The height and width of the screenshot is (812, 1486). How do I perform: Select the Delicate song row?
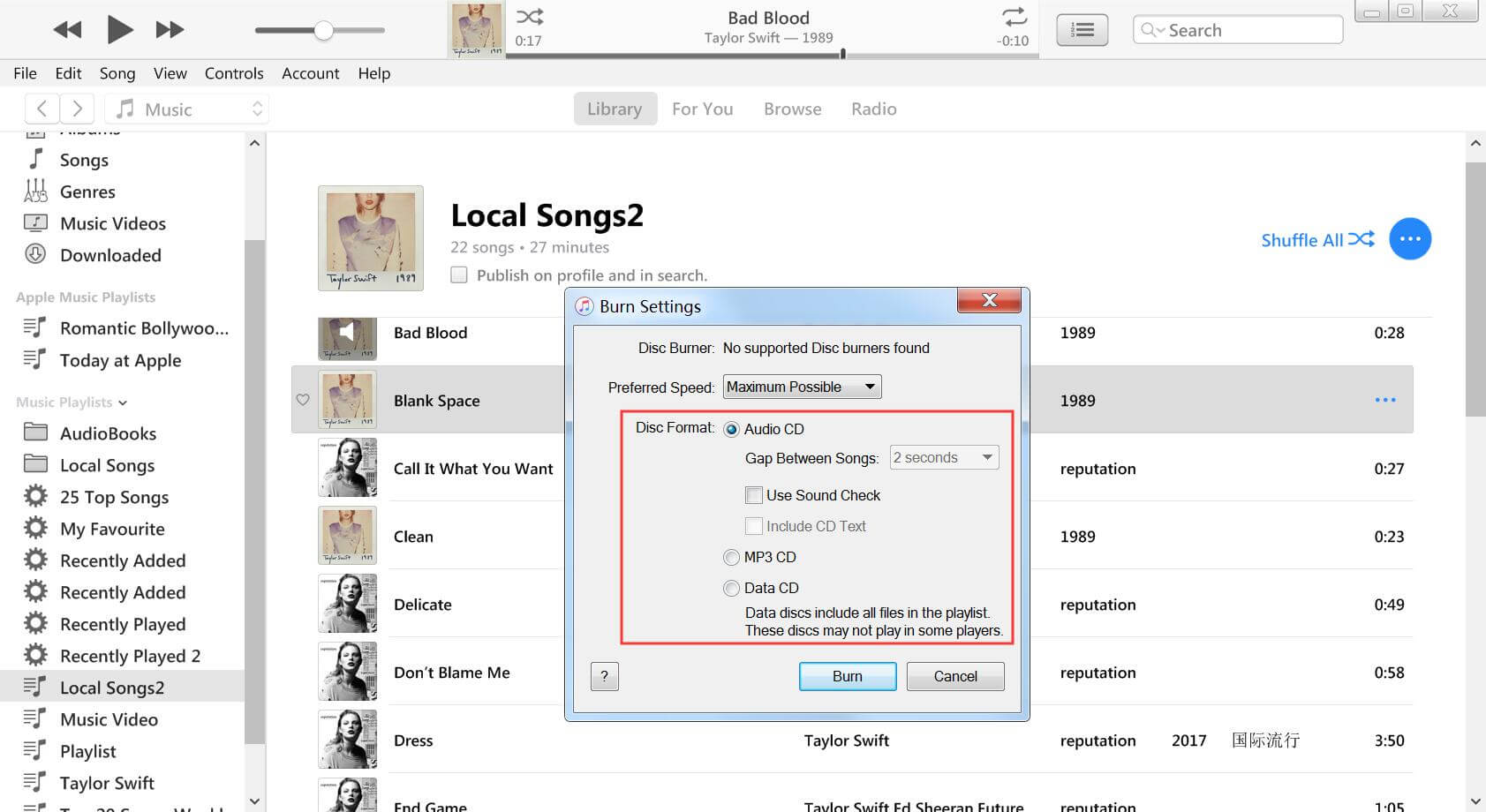(x=852, y=605)
